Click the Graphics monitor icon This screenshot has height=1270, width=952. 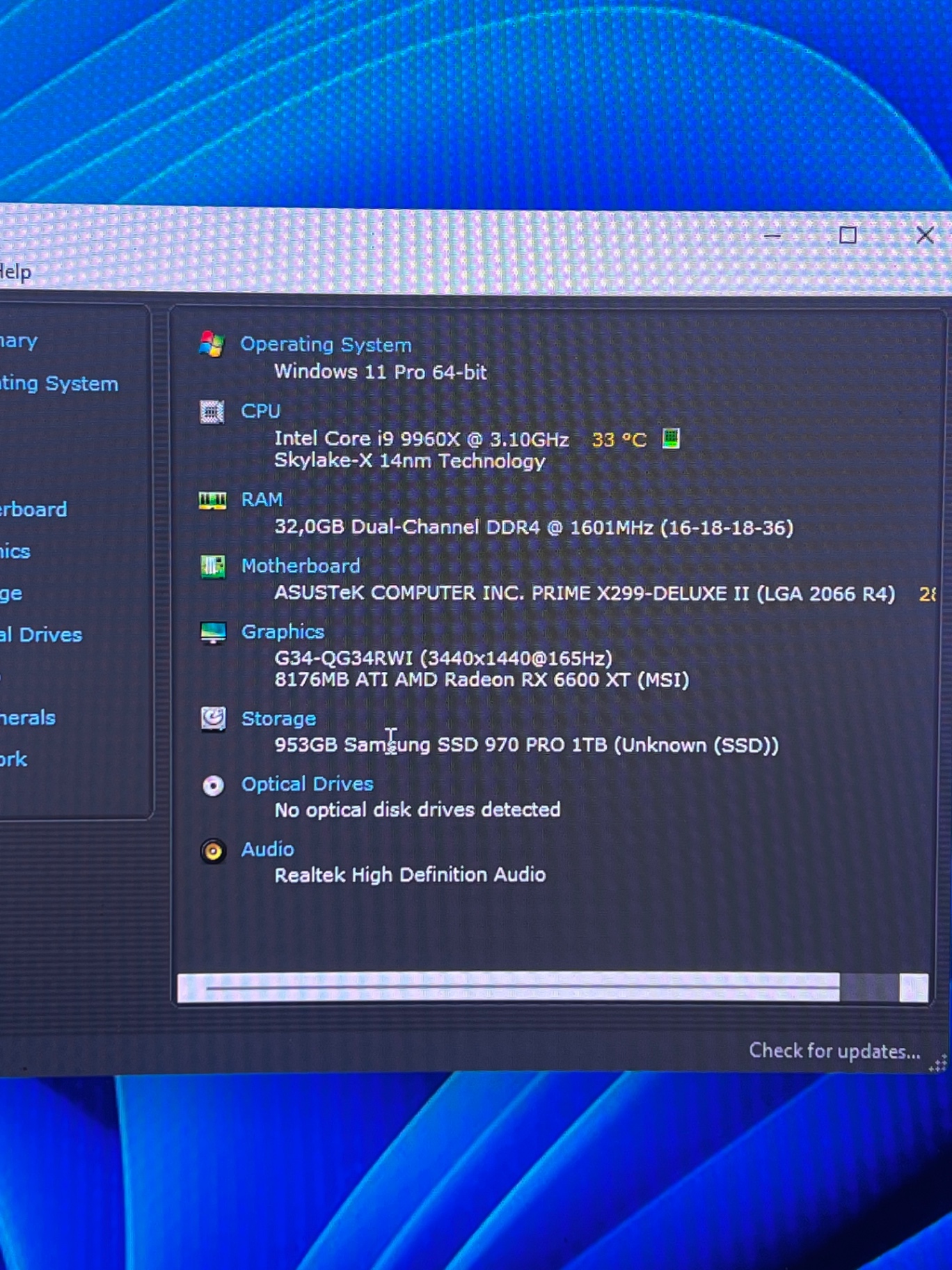pos(213,632)
